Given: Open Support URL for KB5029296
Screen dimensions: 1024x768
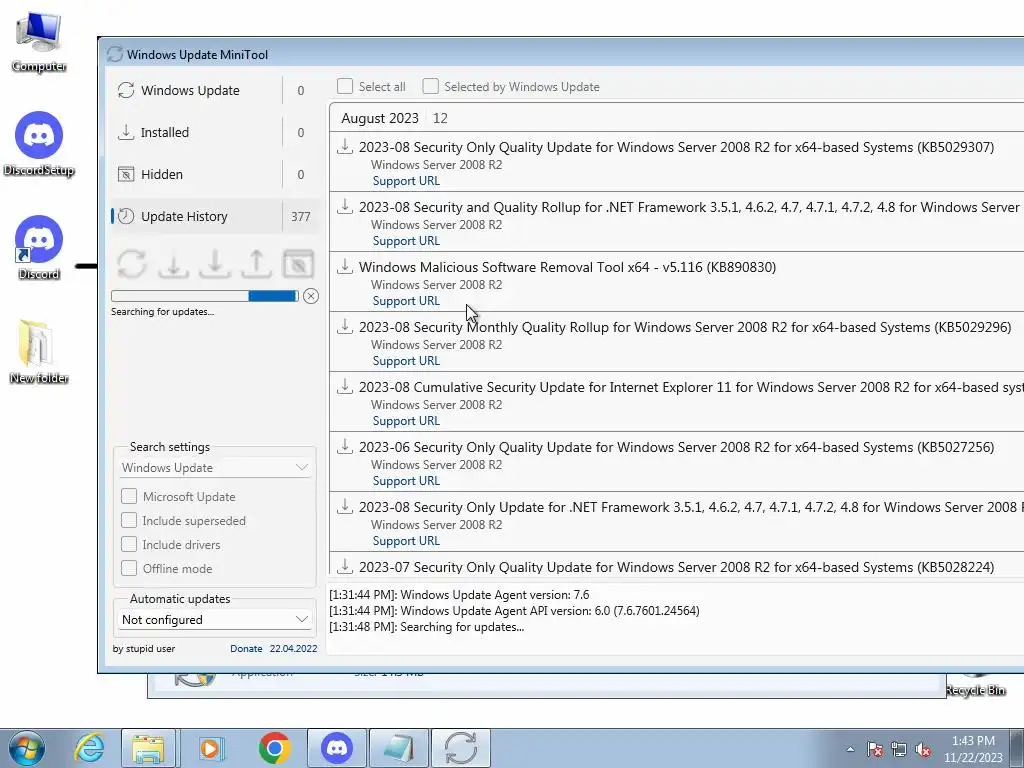Looking at the screenshot, I should pos(406,361).
